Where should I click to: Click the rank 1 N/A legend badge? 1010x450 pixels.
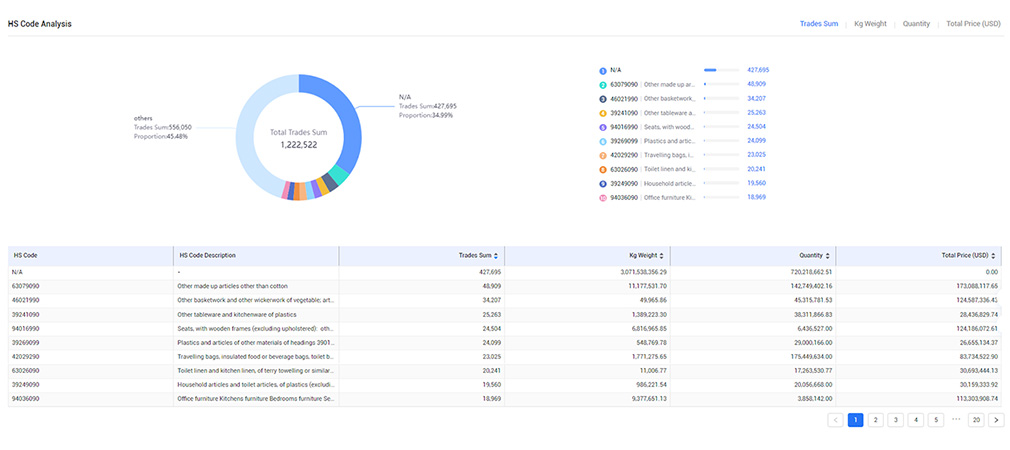[603, 70]
